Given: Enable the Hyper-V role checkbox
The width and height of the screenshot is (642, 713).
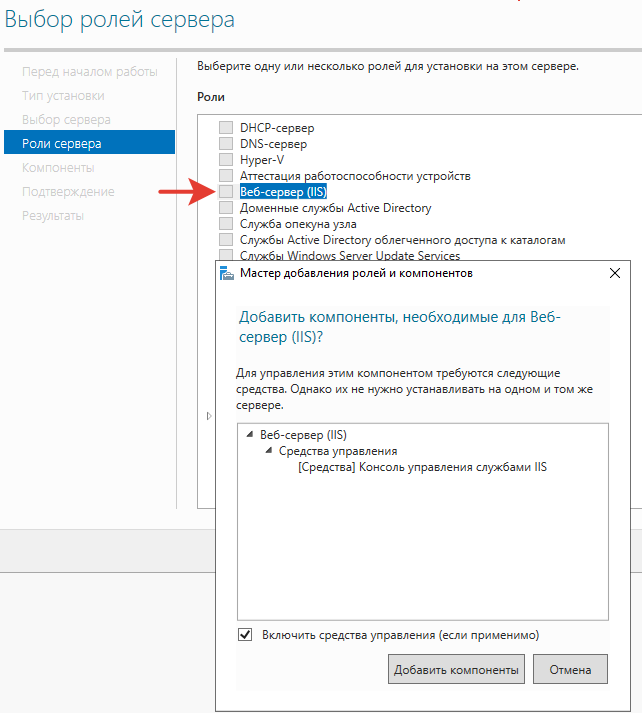Looking at the screenshot, I should tap(226, 159).
